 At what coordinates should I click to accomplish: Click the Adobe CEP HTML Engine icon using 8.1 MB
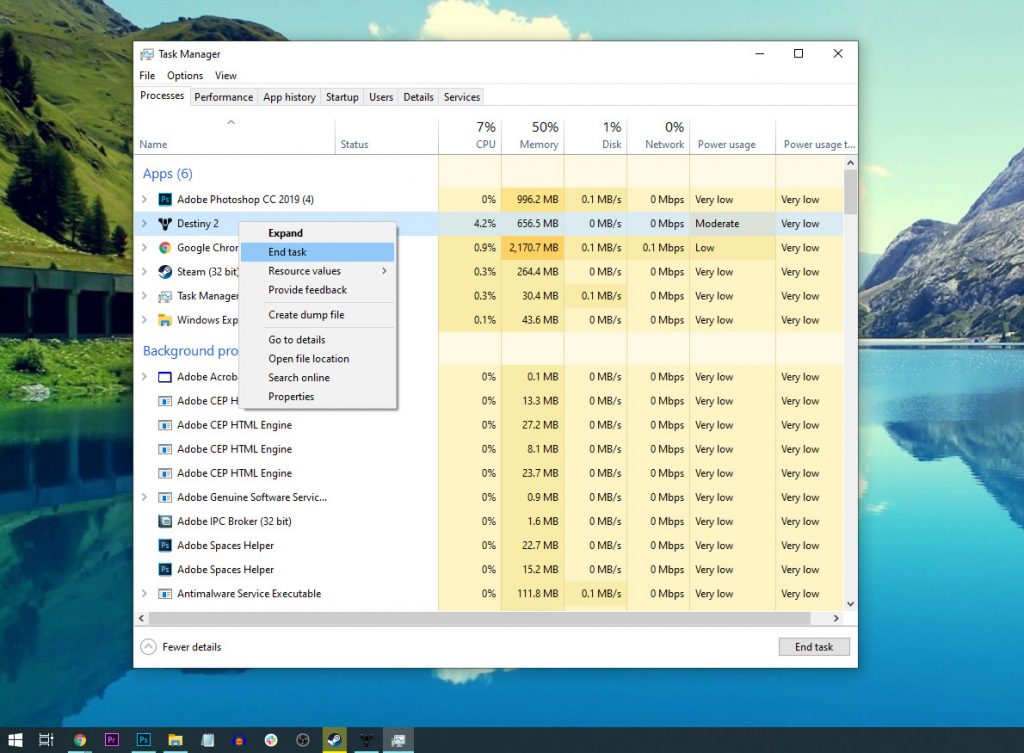(165, 449)
